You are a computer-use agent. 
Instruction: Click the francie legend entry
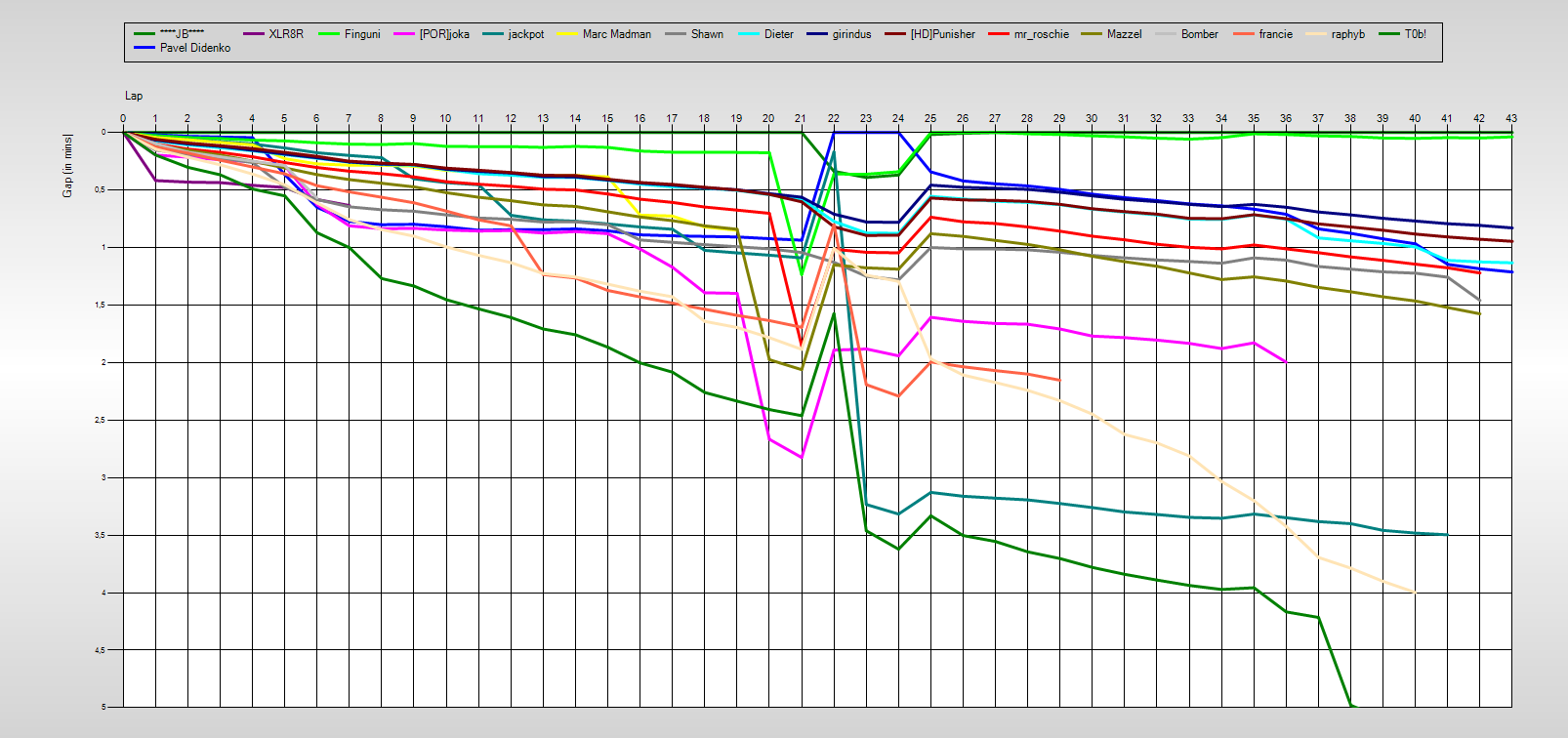(1275, 34)
